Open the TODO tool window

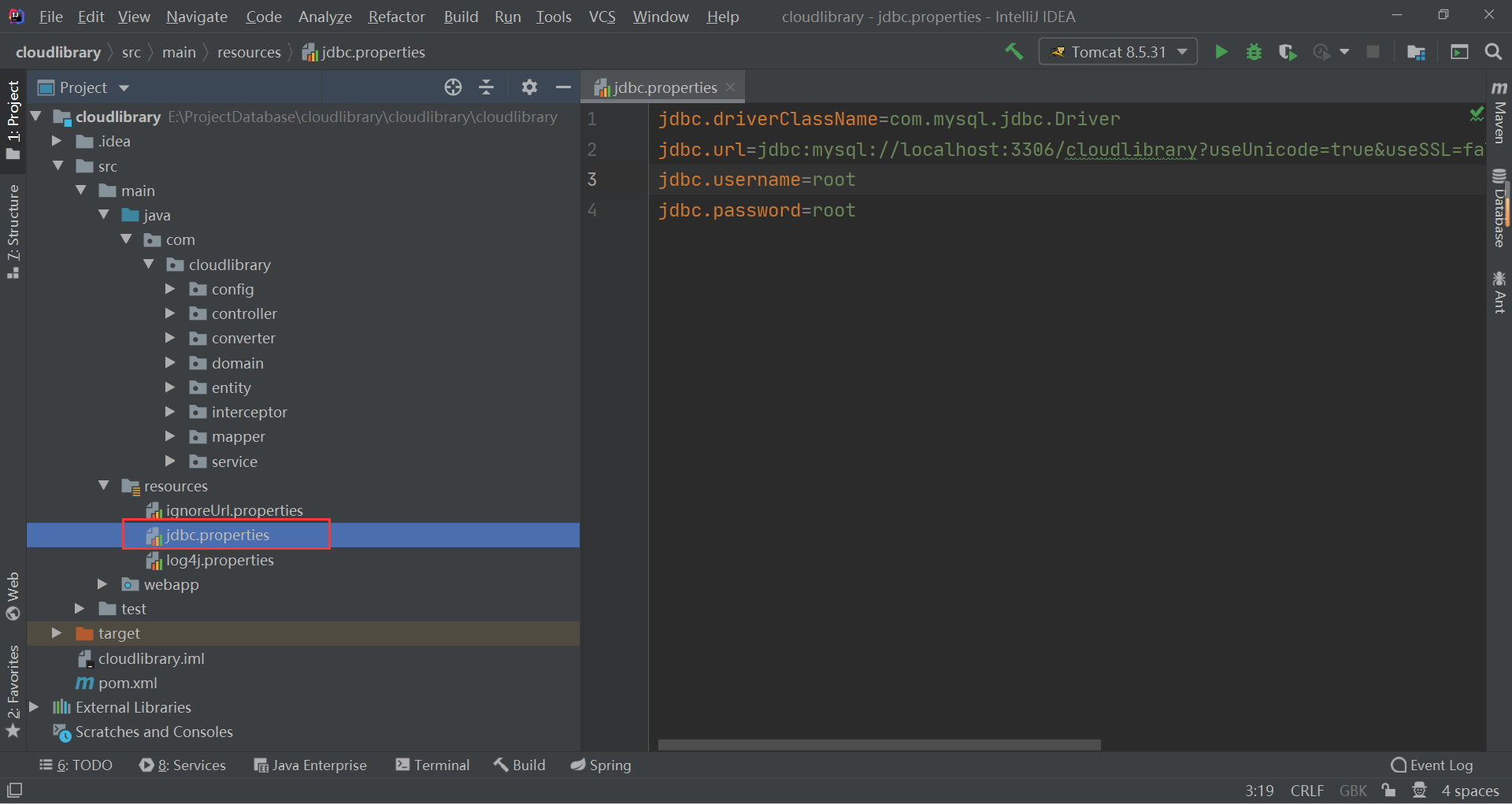pyautogui.click(x=76, y=764)
